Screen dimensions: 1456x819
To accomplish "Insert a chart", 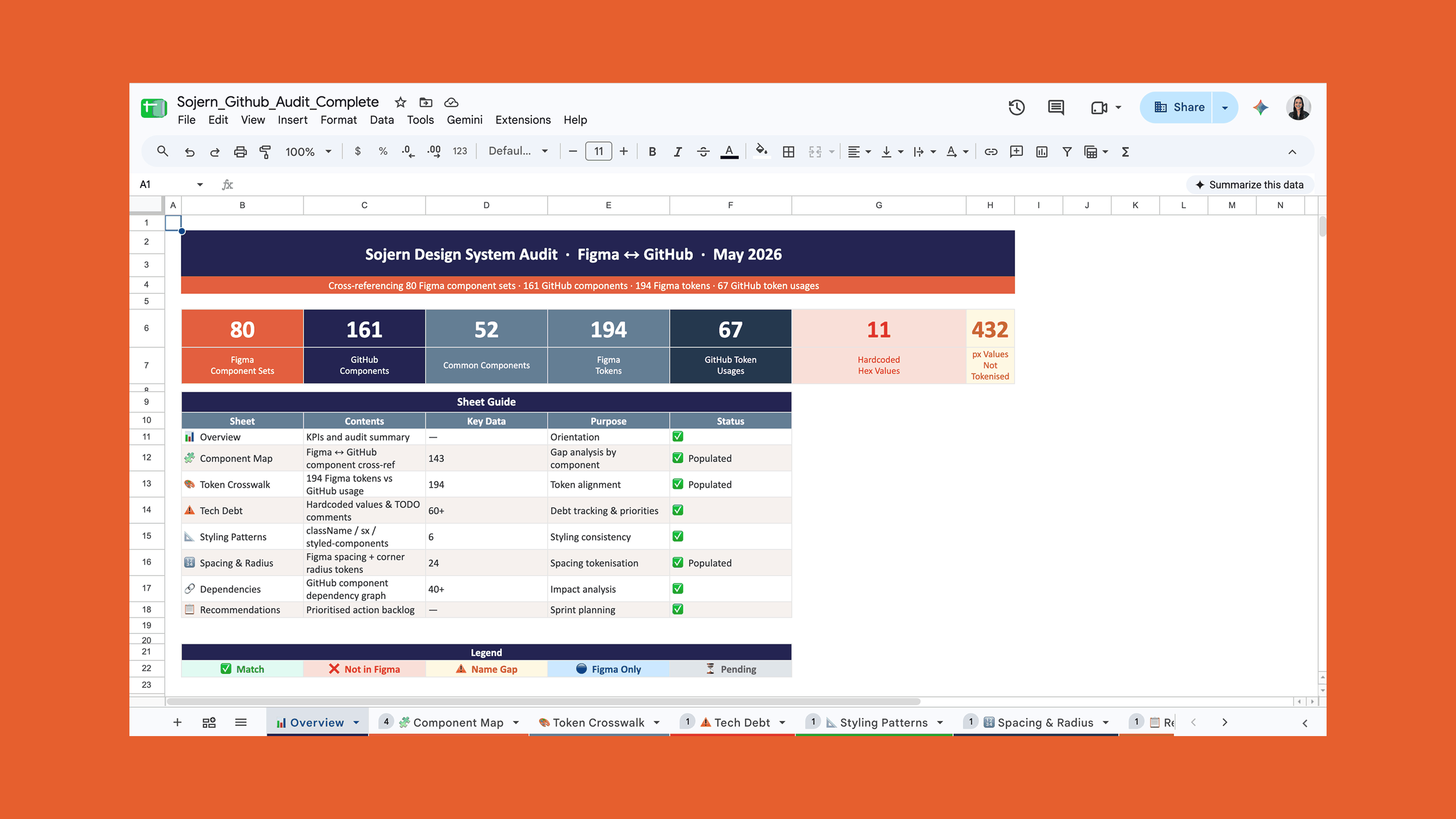I will 1041,152.
